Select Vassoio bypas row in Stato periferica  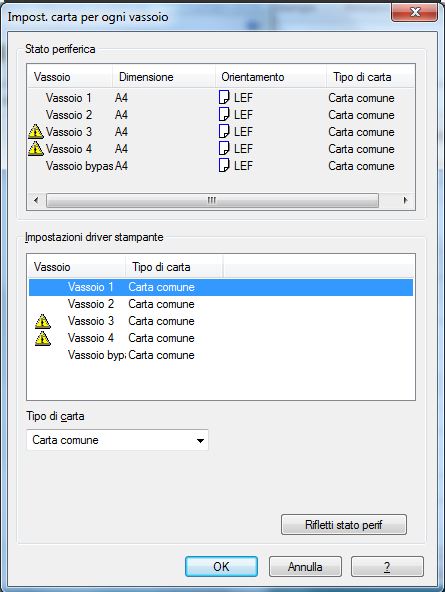tap(221, 166)
